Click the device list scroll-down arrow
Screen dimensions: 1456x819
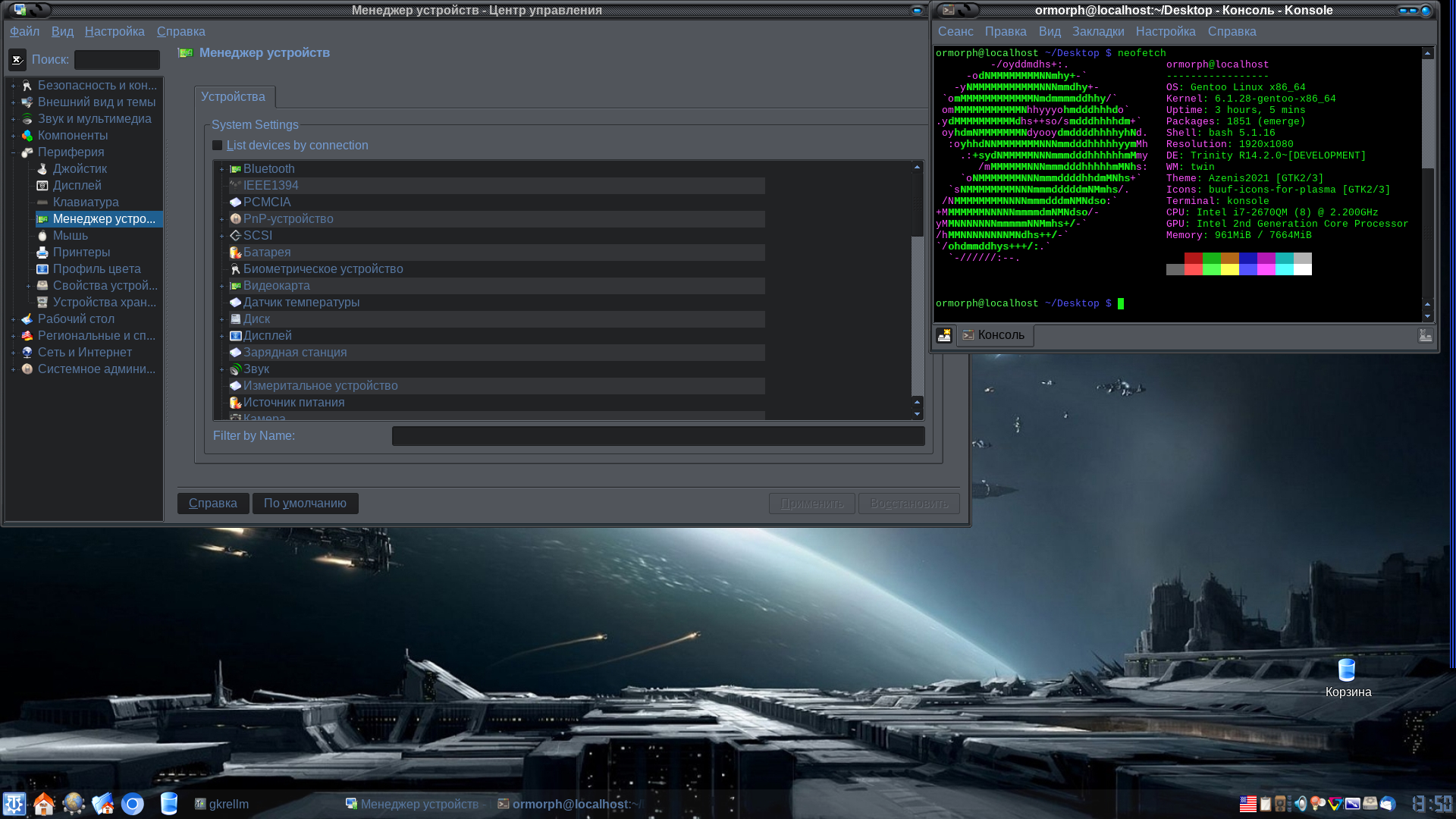click(x=918, y=414)
